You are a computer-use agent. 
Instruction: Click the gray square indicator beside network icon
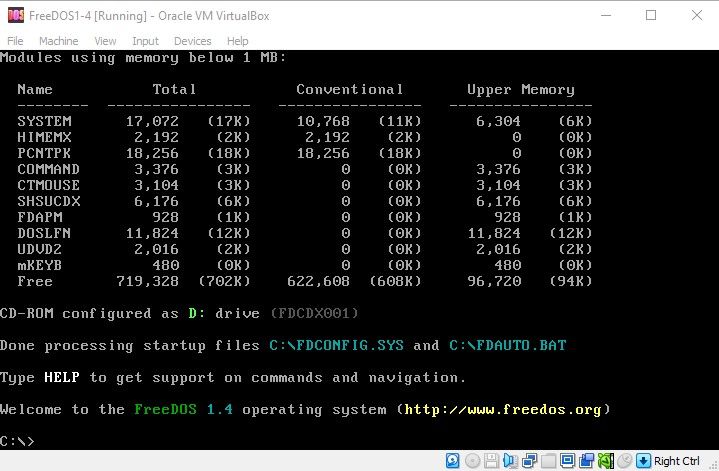tap(548, 460)
